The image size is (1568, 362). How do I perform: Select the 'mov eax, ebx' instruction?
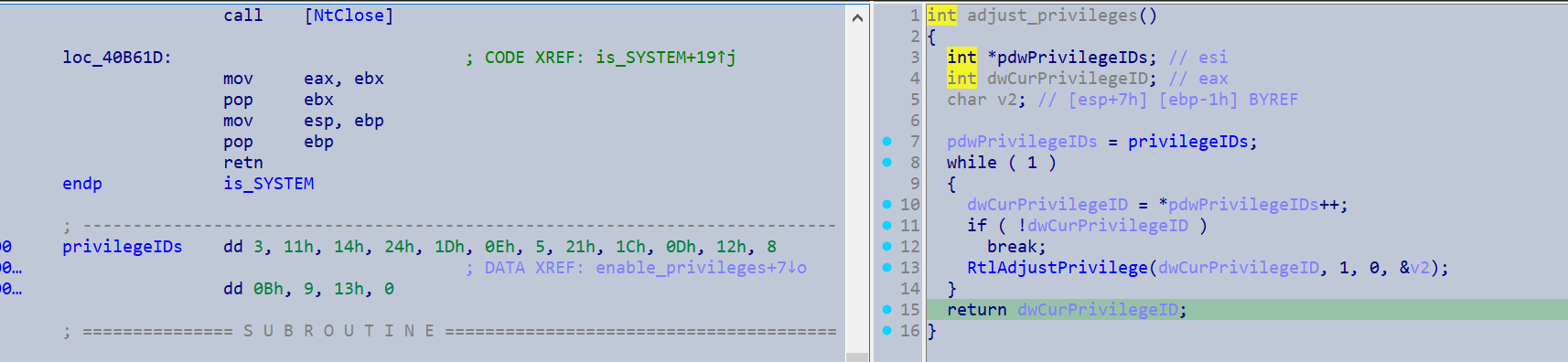click(304, 79)
